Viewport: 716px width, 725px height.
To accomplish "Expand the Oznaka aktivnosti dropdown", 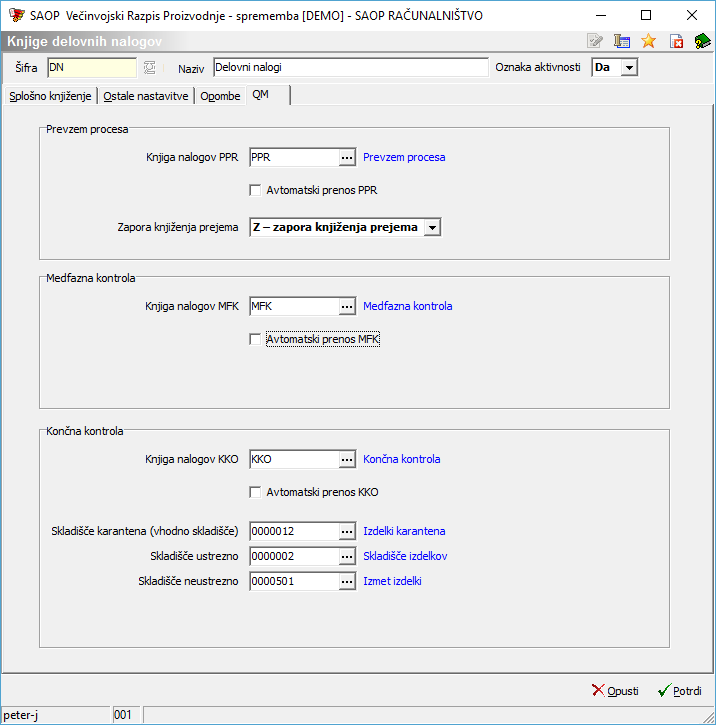I will click(629, 68).
